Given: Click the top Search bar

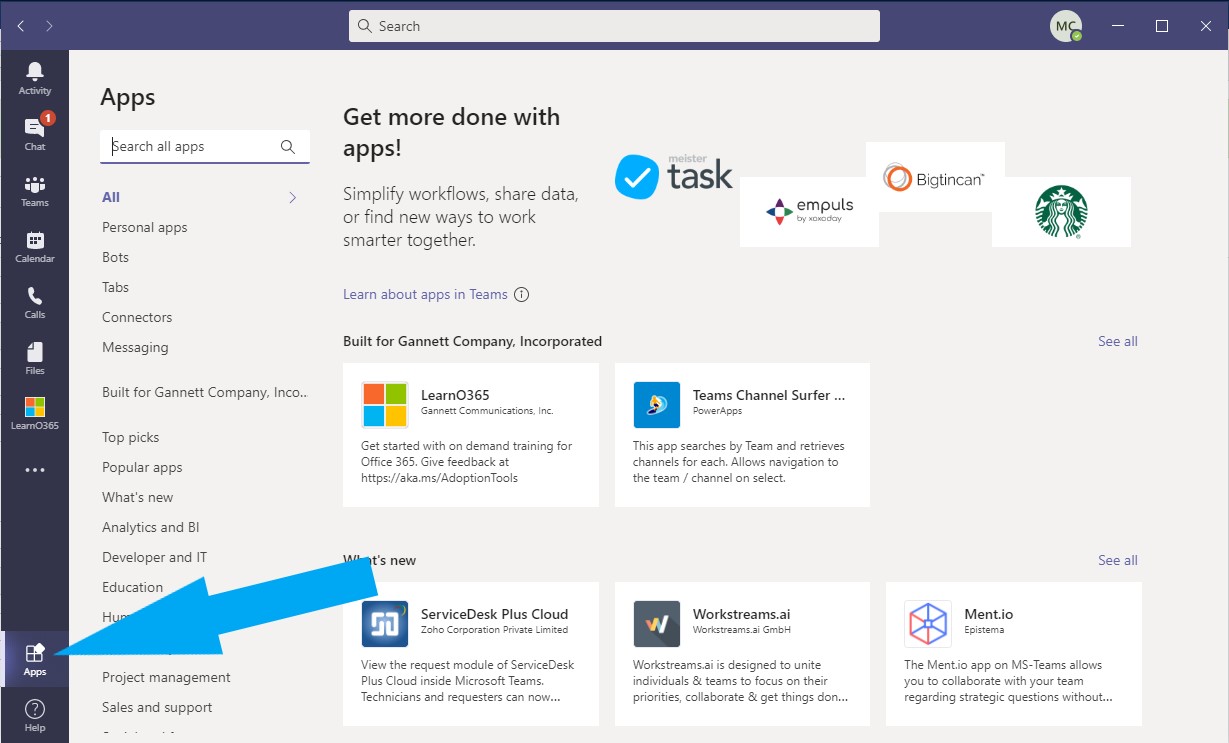Looking at the screenshot, I should point(614,26).
